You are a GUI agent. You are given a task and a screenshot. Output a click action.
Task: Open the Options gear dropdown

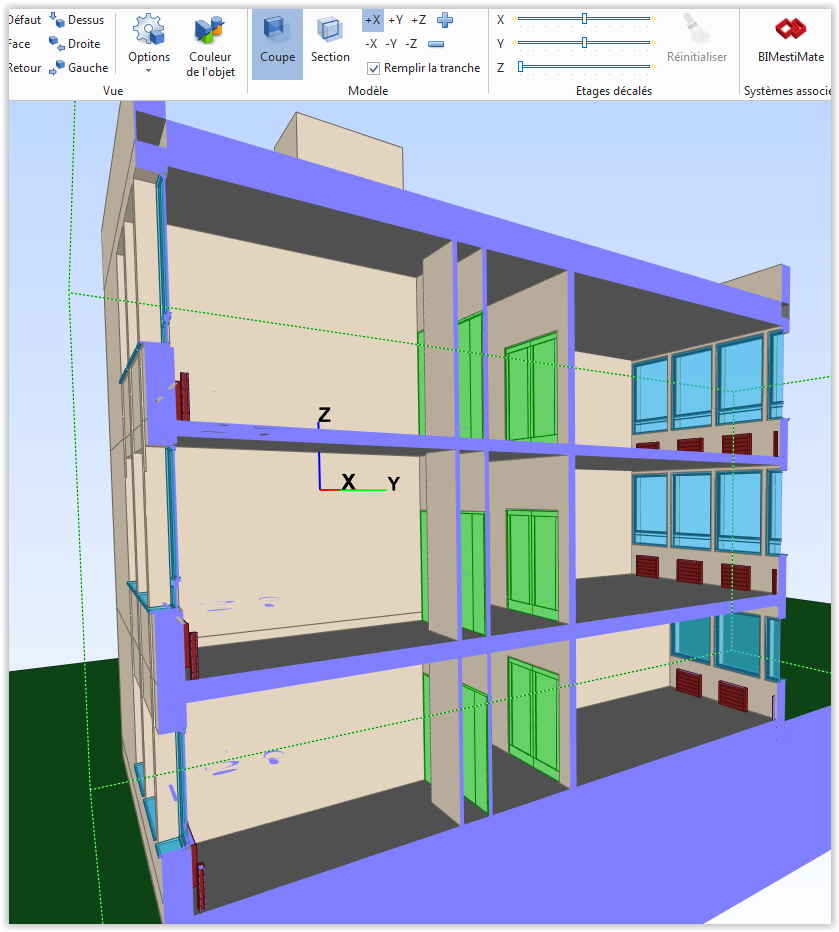(149, 44)
